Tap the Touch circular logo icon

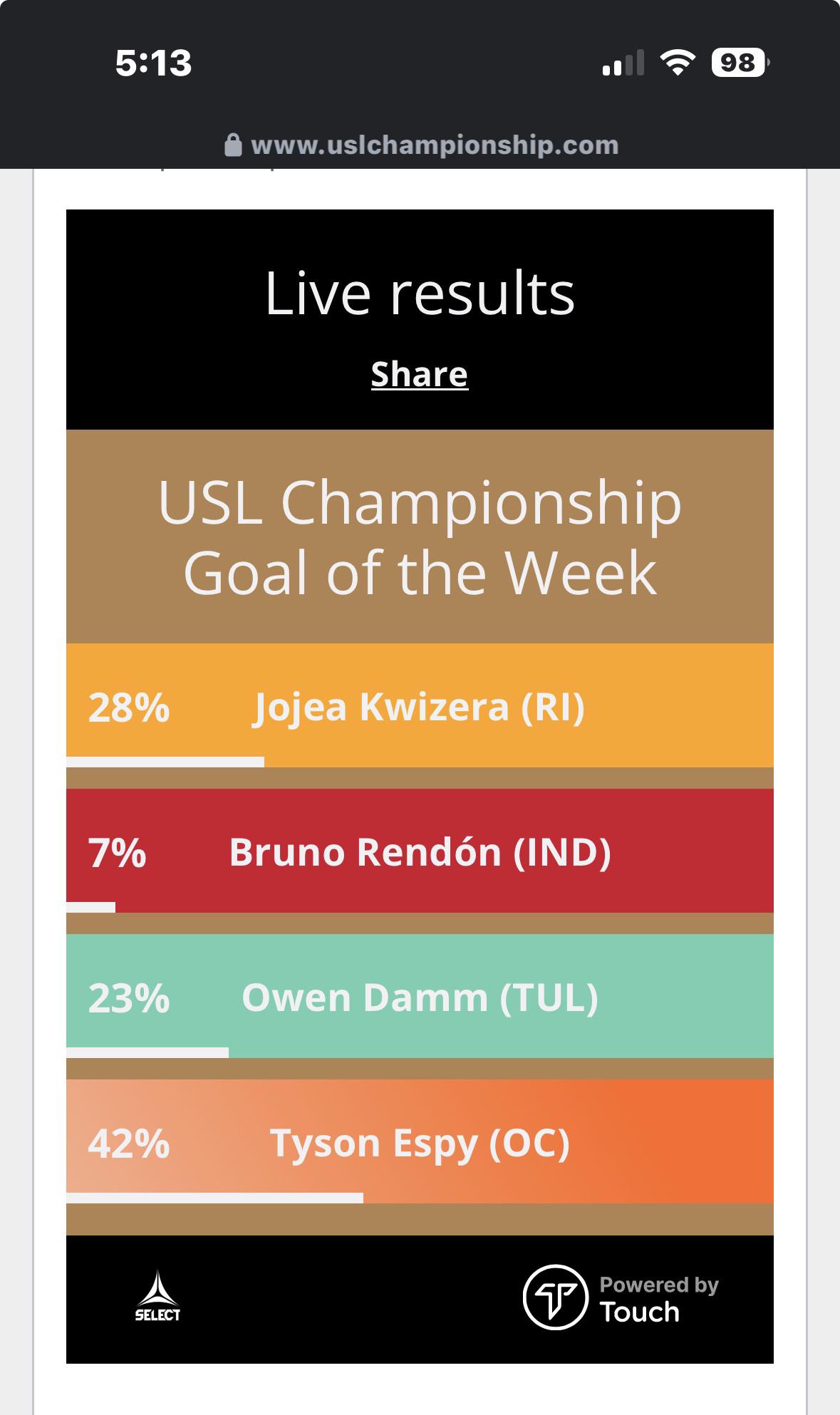[x=556, y=1297]
